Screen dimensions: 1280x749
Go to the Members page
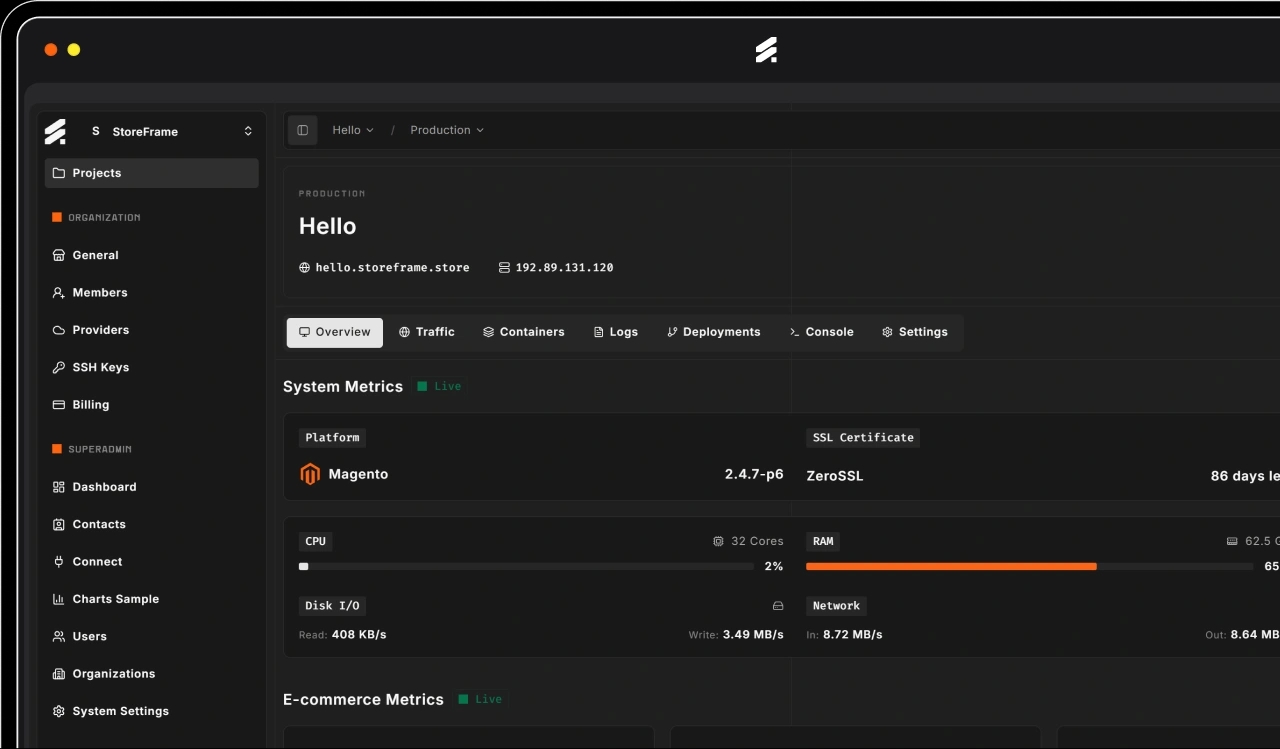click(x=152, y=293)
